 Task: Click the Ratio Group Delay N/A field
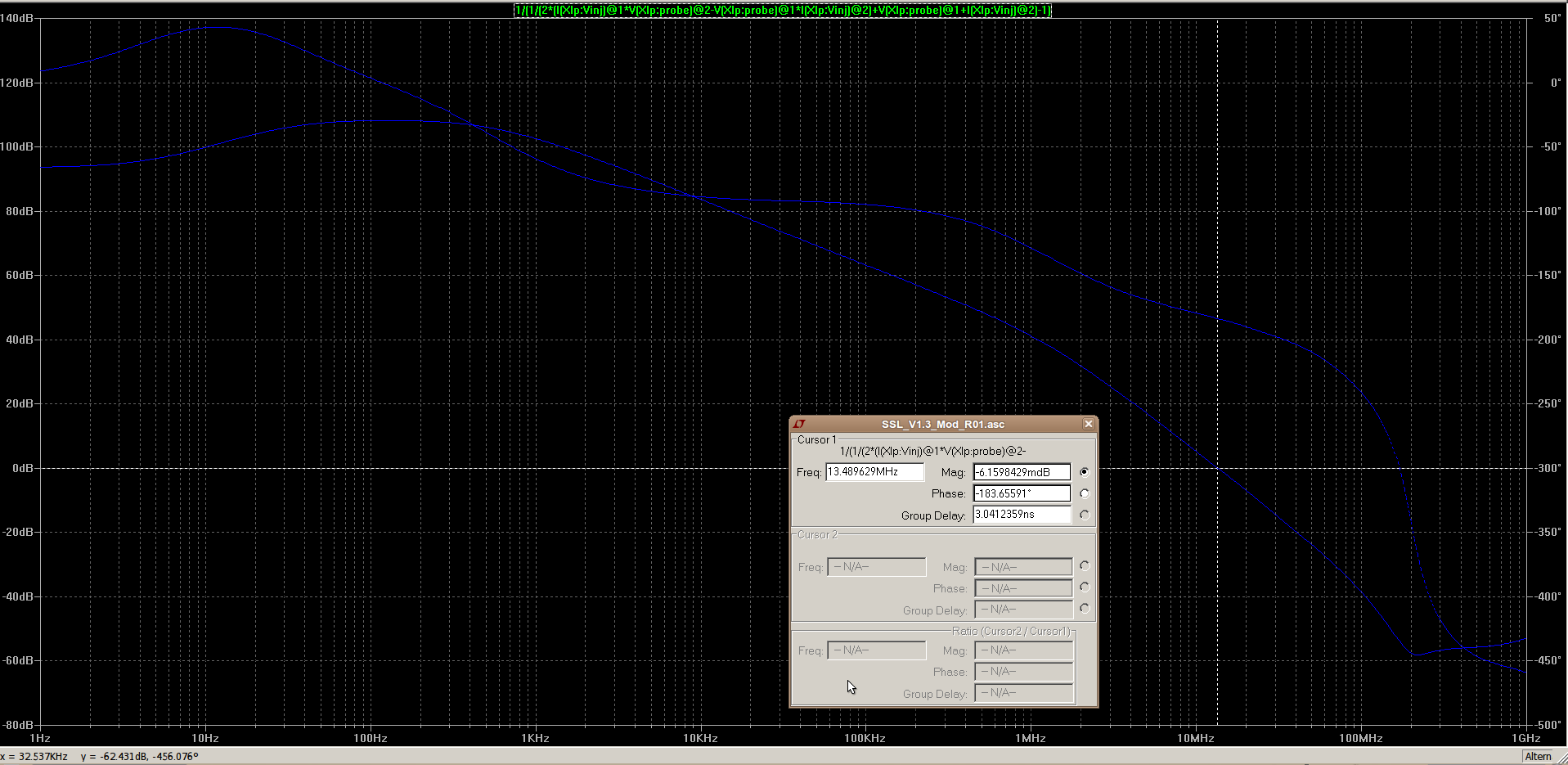click(1024, 693)
